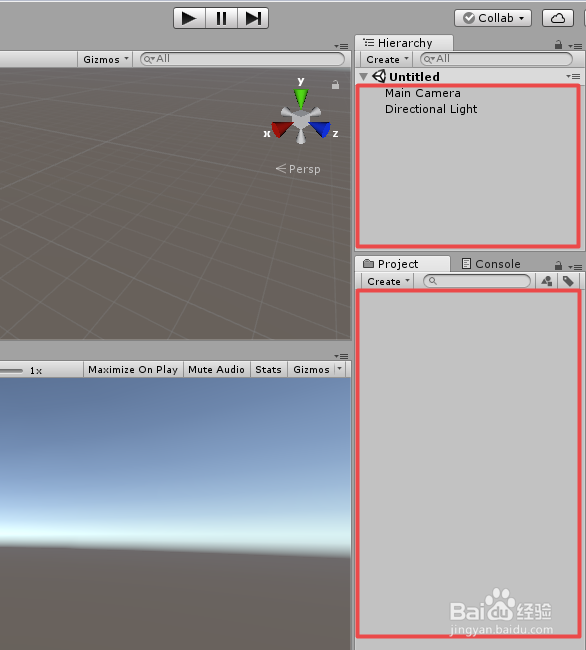Switch to the Project tab
The height and width of the screenshot is (650, 586).
402,264
